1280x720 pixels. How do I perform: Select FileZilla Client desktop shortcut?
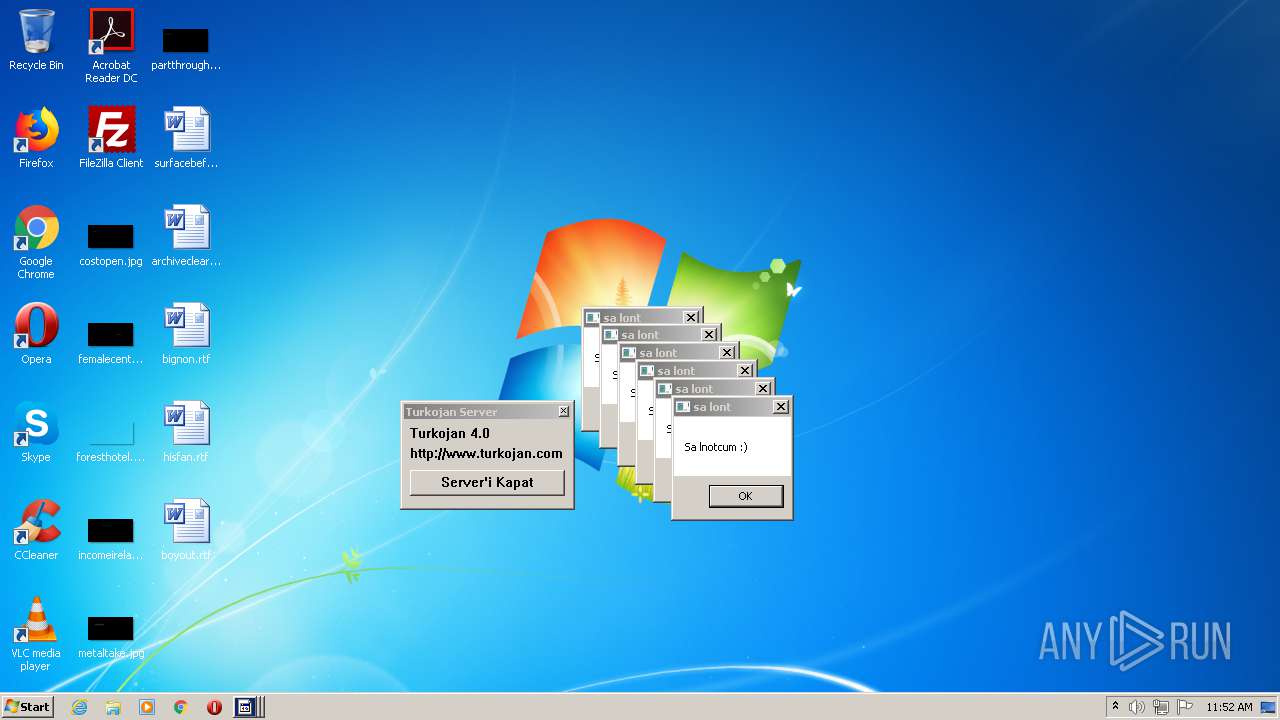(x=111, y=138)
